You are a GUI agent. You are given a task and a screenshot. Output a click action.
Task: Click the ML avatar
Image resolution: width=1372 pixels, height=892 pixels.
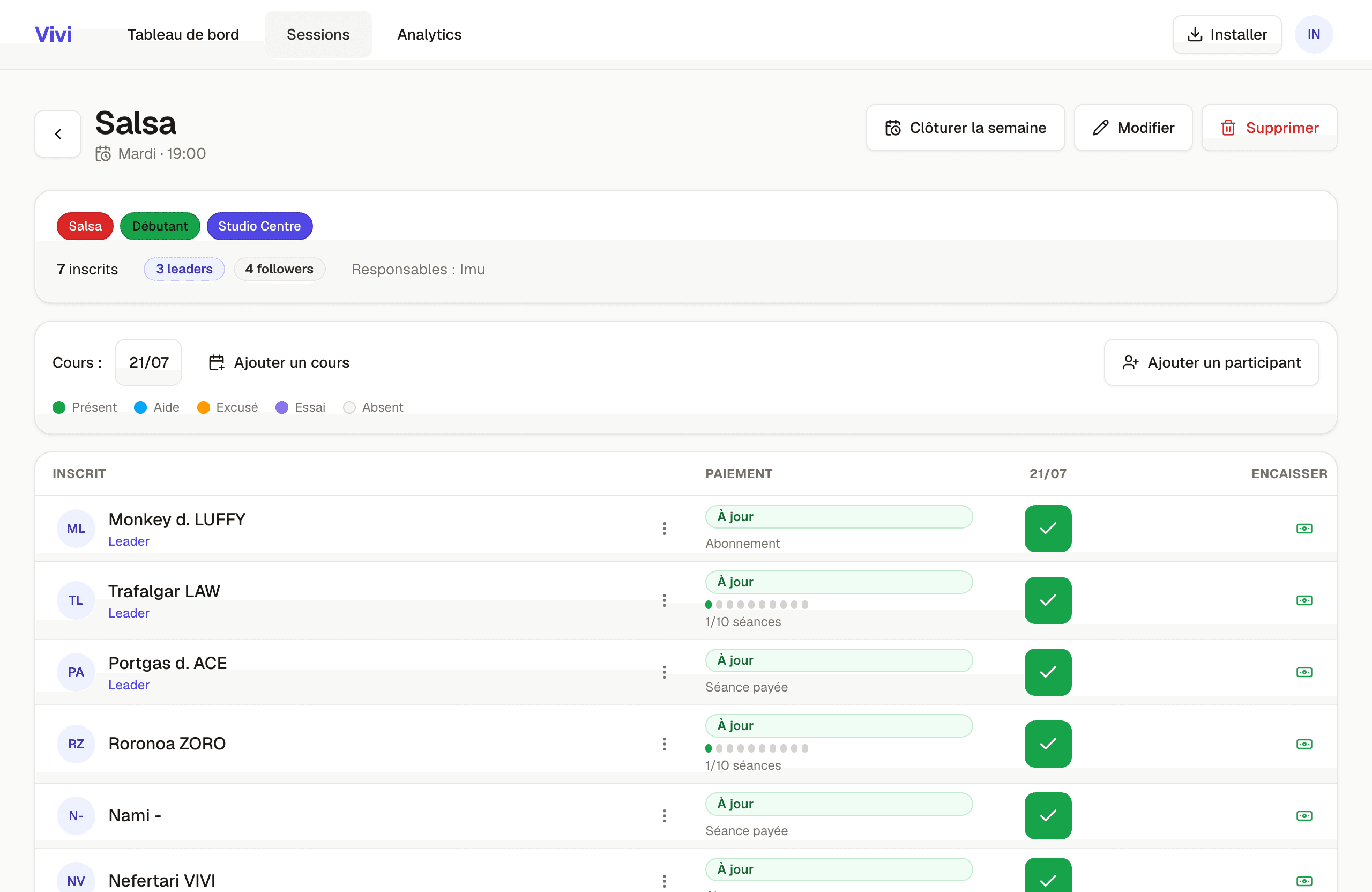(76, 529)
